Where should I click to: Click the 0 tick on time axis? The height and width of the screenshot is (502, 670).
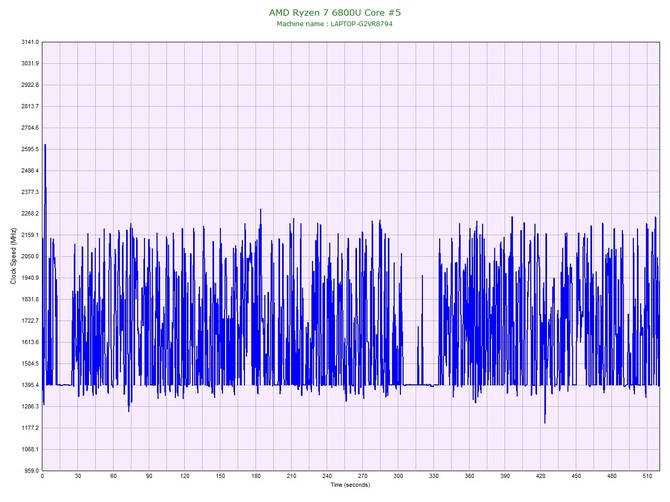click(42, 476)
